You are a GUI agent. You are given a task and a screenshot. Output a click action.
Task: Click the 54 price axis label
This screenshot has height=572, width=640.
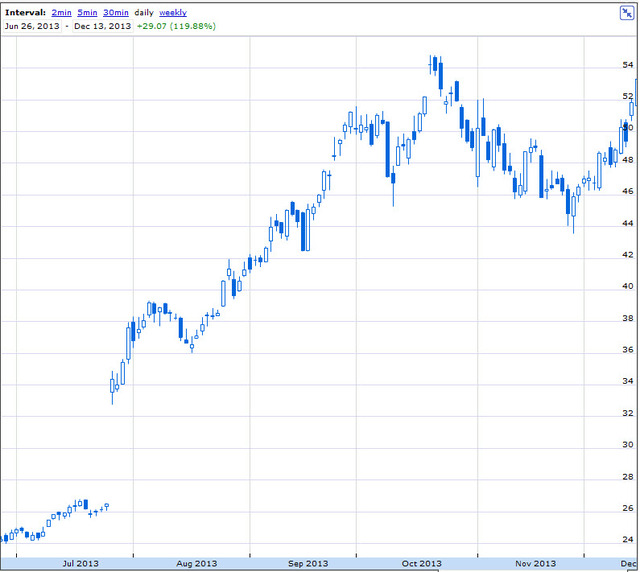coord(628,65)
